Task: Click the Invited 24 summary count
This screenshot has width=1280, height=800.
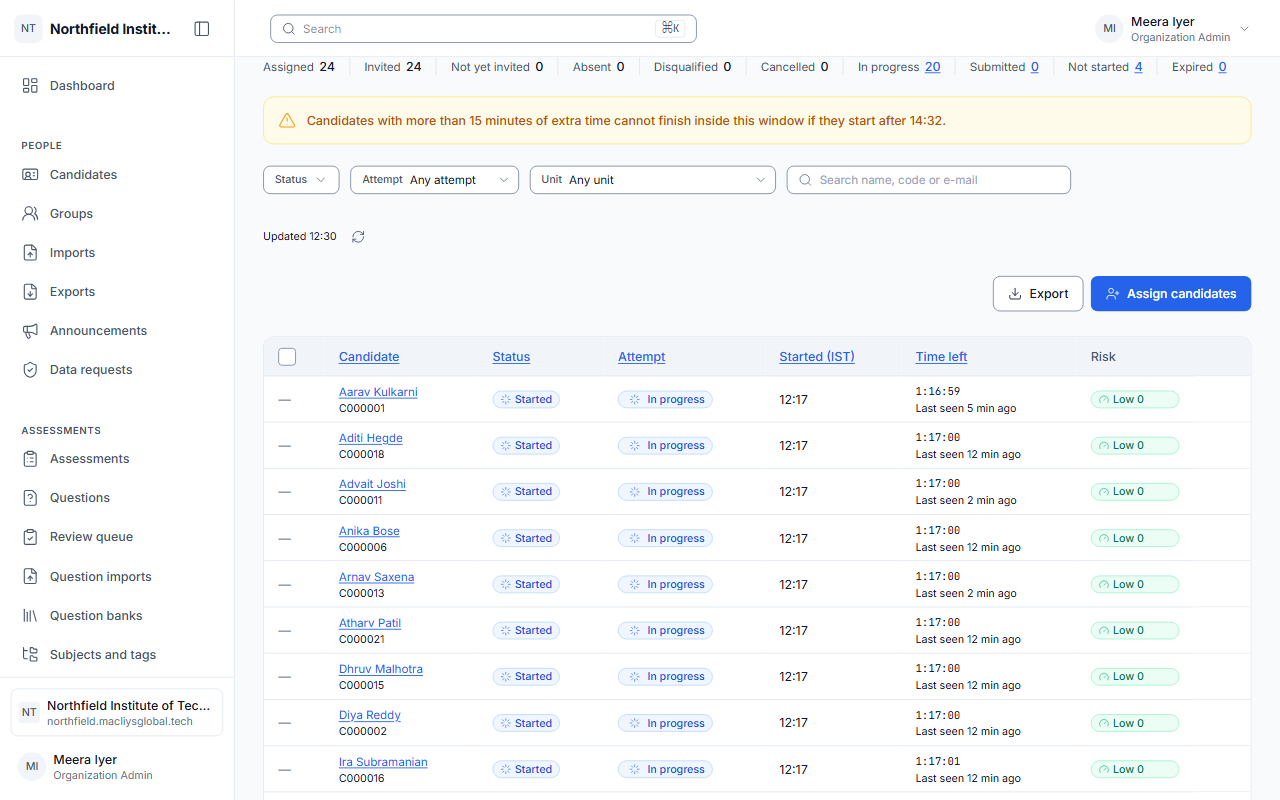Action: (x=393, y=67)
